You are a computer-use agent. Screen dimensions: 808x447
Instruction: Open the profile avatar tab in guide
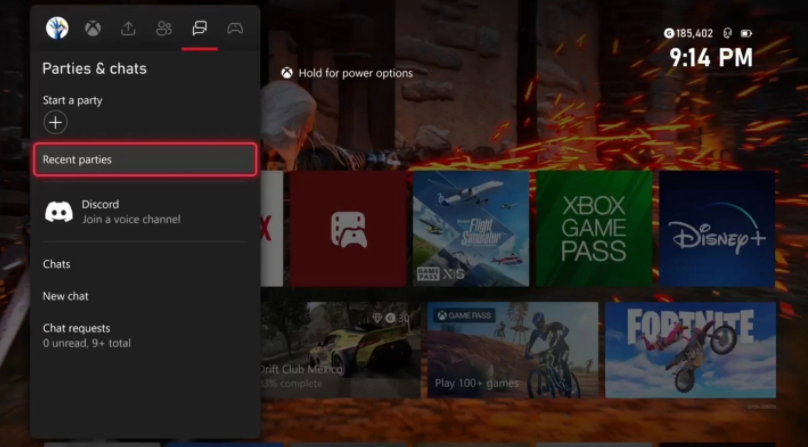click(57, 28)
